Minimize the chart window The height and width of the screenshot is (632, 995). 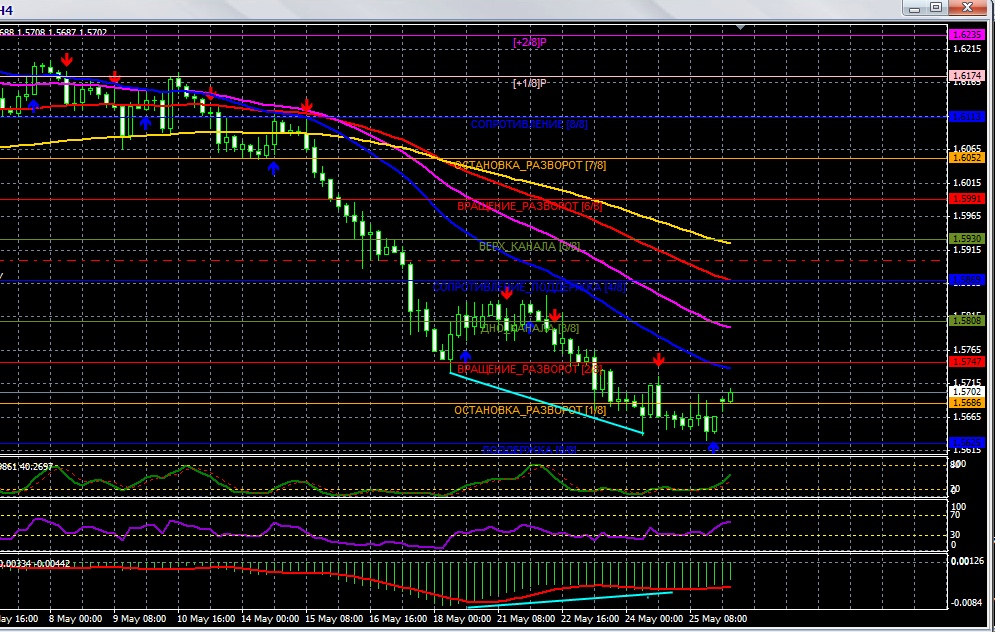pos(912,8)
